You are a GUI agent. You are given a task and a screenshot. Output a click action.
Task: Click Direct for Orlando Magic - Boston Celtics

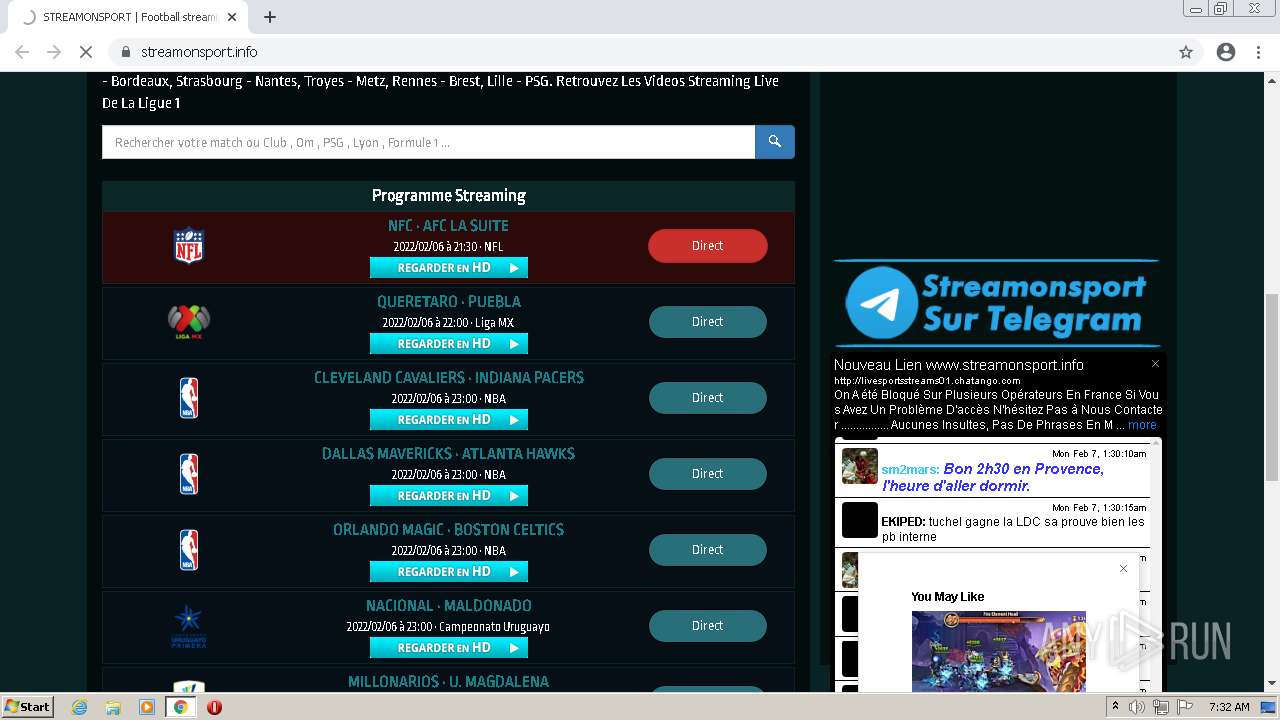pyautogui.click(x=708, y=550)
